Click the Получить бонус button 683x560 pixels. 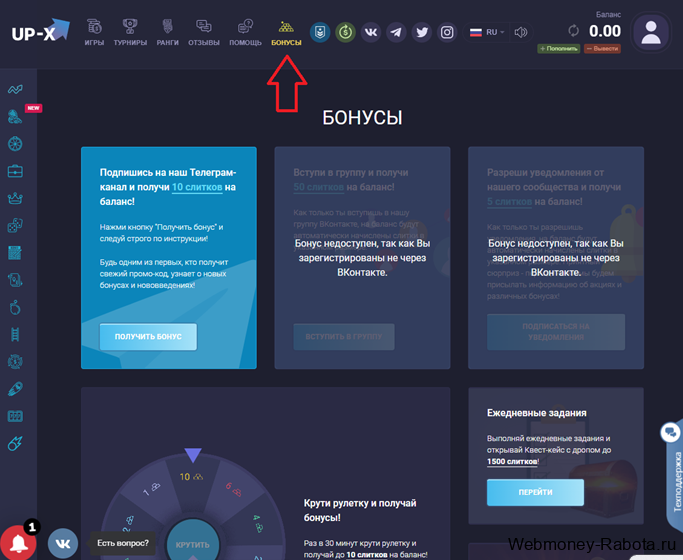148,337
